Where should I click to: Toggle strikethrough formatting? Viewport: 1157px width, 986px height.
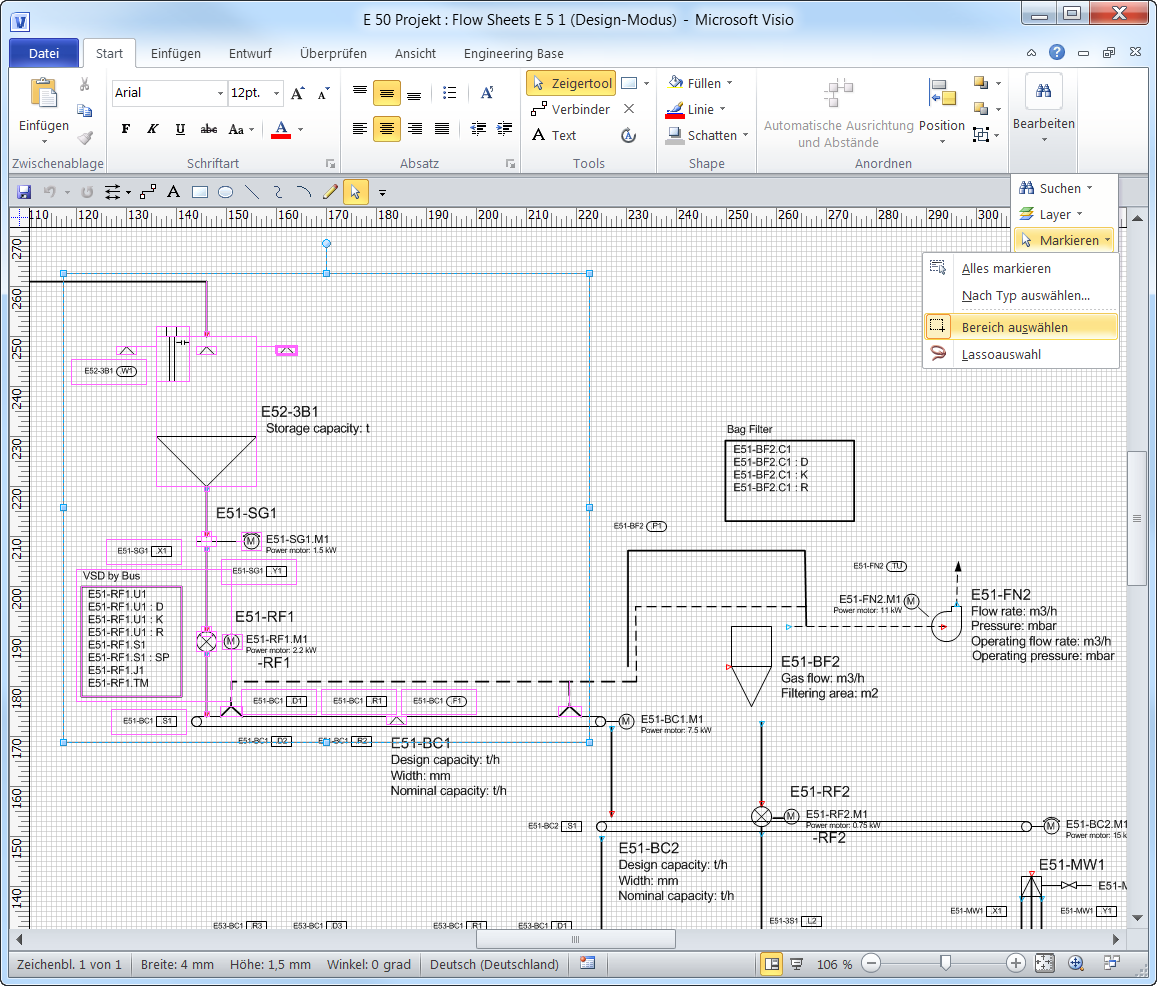(209, 129)
